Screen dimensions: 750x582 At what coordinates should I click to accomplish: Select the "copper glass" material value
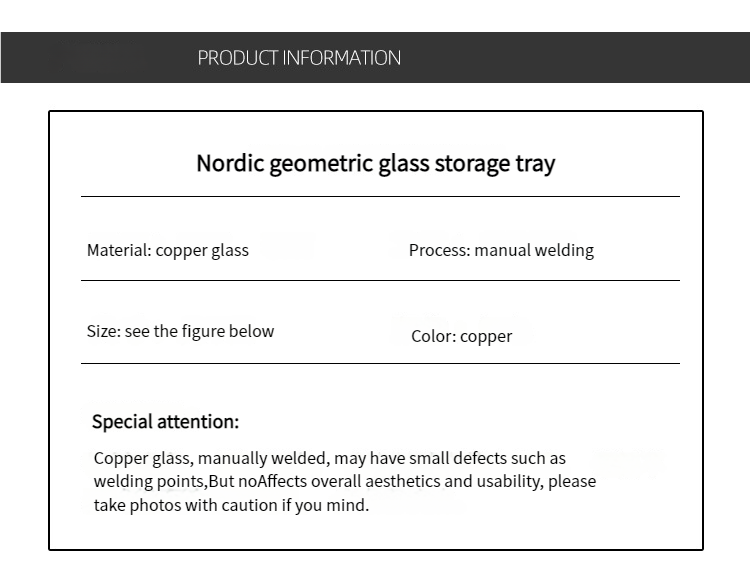click(x=202, y=250)
